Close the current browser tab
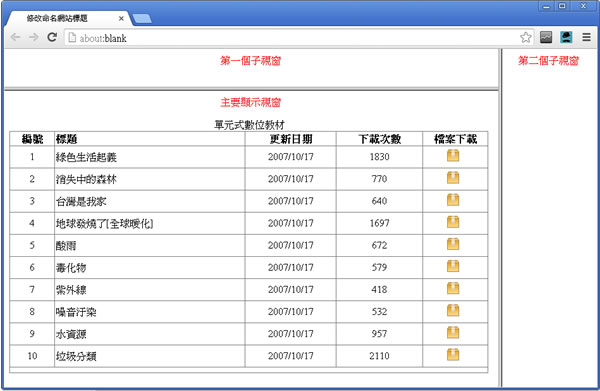Image resolution: width=600 pixels, height=391 pixels. pos(121,18)
